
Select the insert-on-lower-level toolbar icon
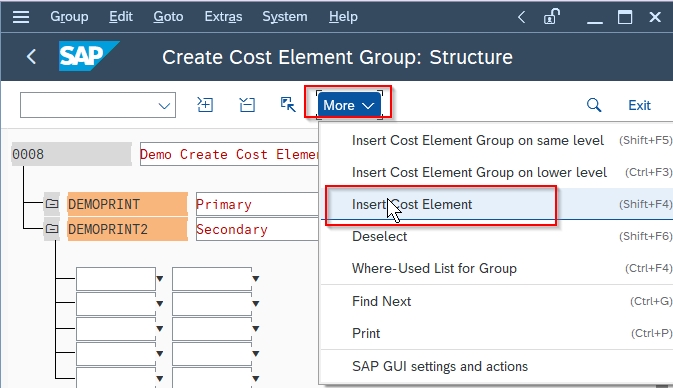(247, 105)
